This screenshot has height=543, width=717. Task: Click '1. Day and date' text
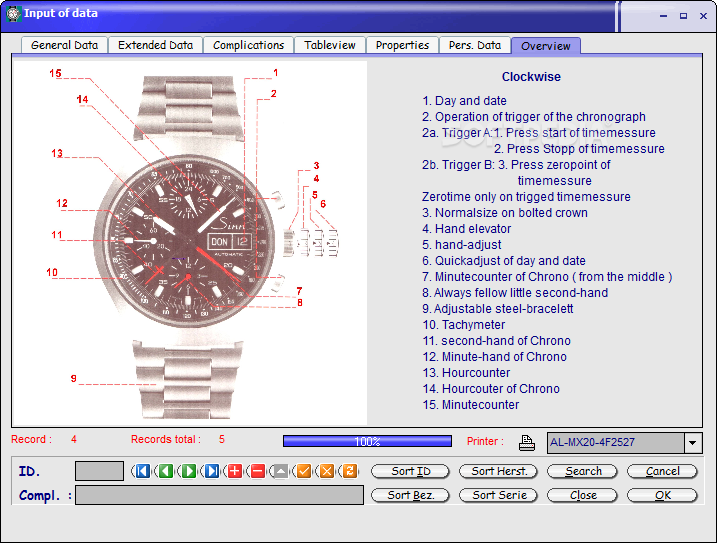point(464,101)
